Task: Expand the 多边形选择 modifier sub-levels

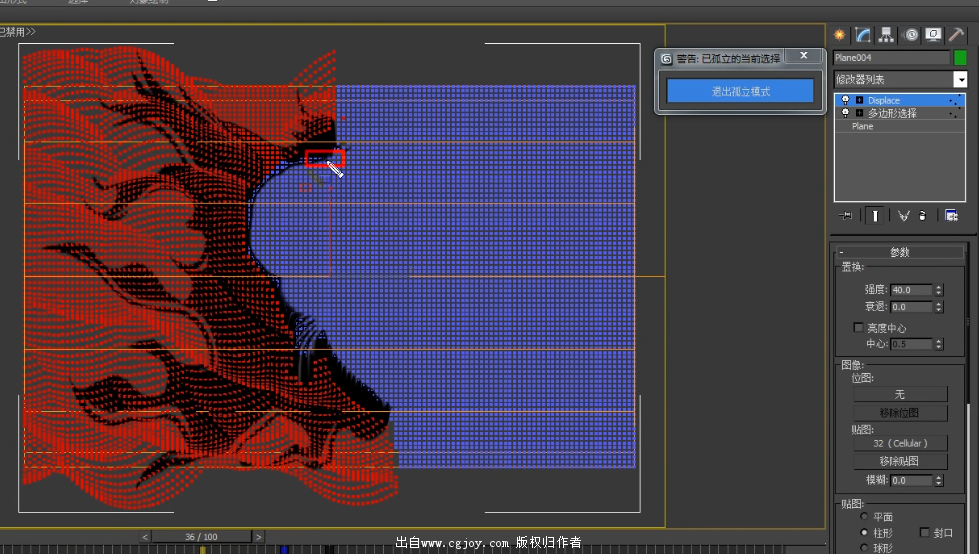Action: [859, 114]
